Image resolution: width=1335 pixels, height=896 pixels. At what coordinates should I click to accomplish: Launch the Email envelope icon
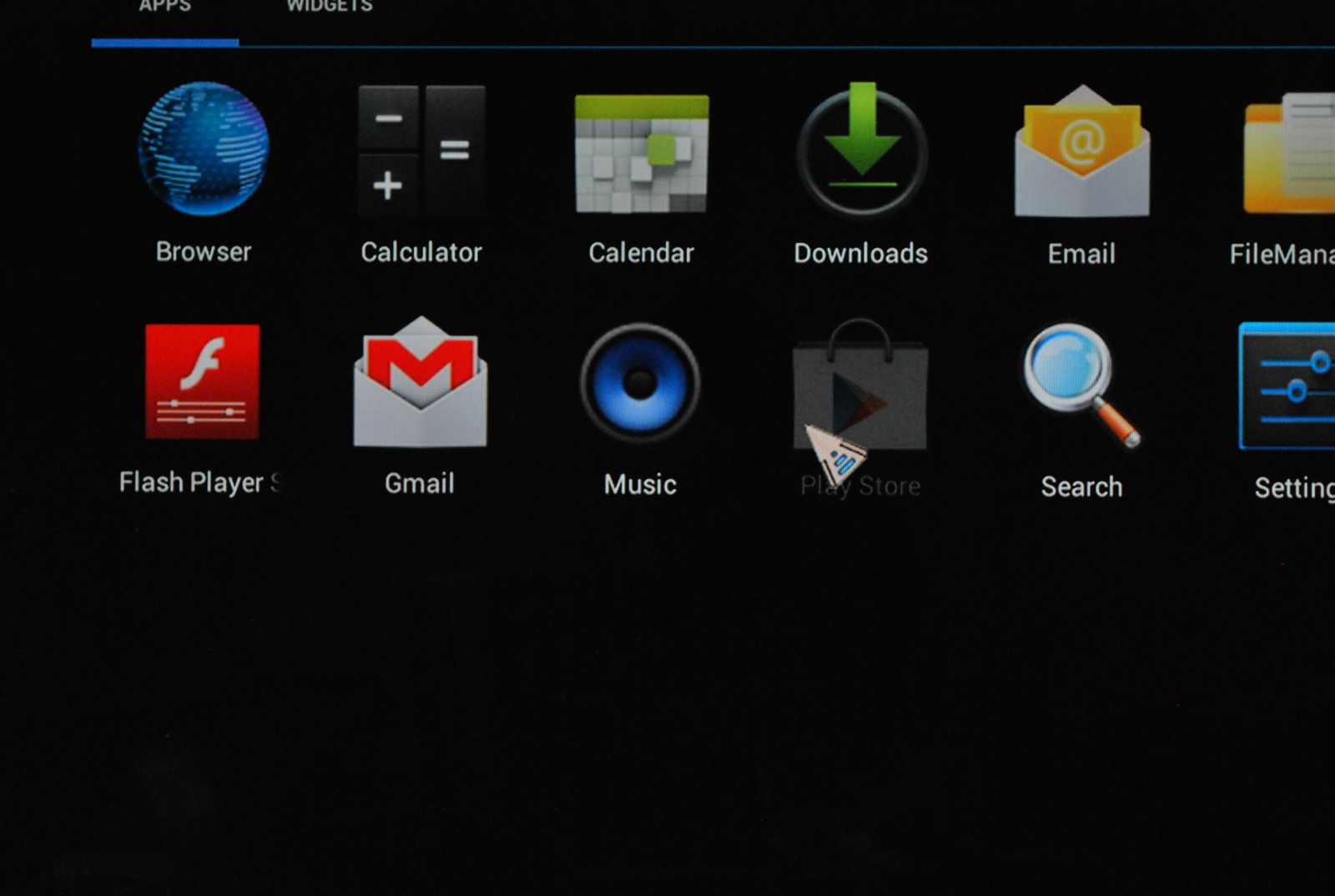pyautogui.click(x=1082, y=151)
